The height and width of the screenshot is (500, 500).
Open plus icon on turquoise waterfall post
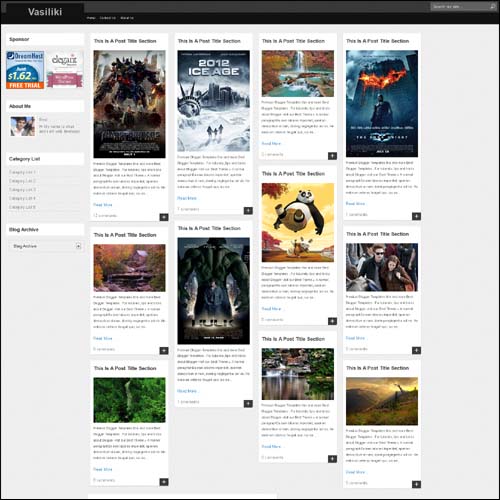(x=332, y=156)
